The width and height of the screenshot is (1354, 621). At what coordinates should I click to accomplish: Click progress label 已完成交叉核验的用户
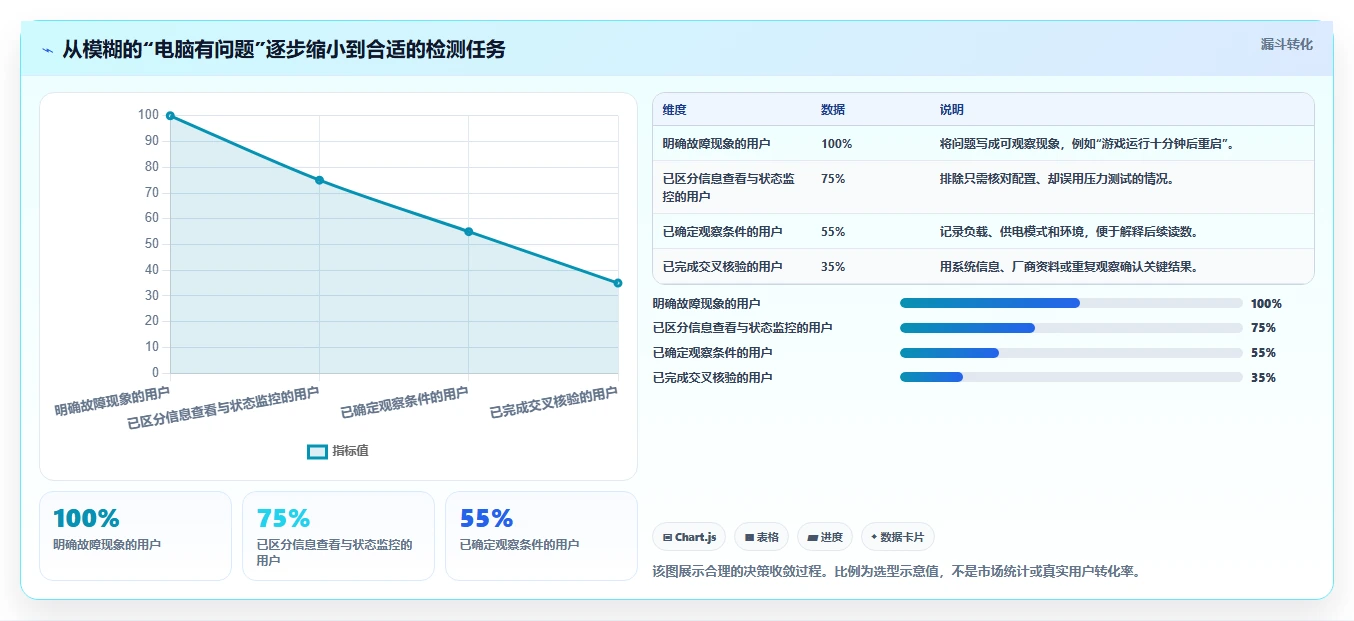pyautogui.click(x=712, y=378)
